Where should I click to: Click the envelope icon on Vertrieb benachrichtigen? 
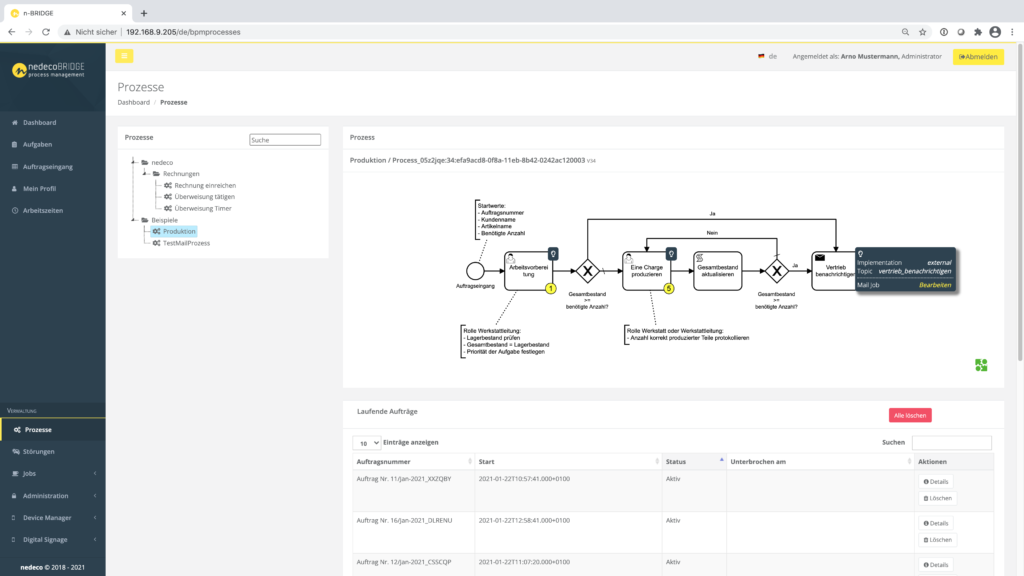pos(819,257)
